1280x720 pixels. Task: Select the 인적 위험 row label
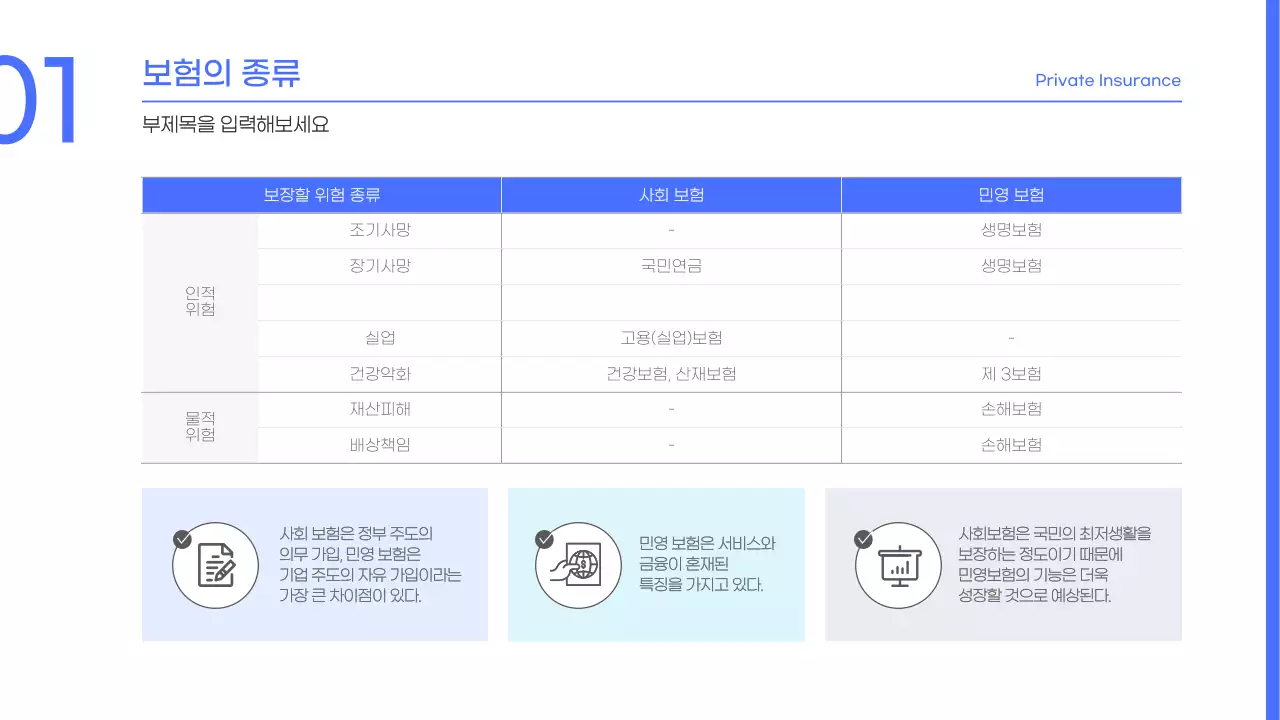(x=200, y=302)
